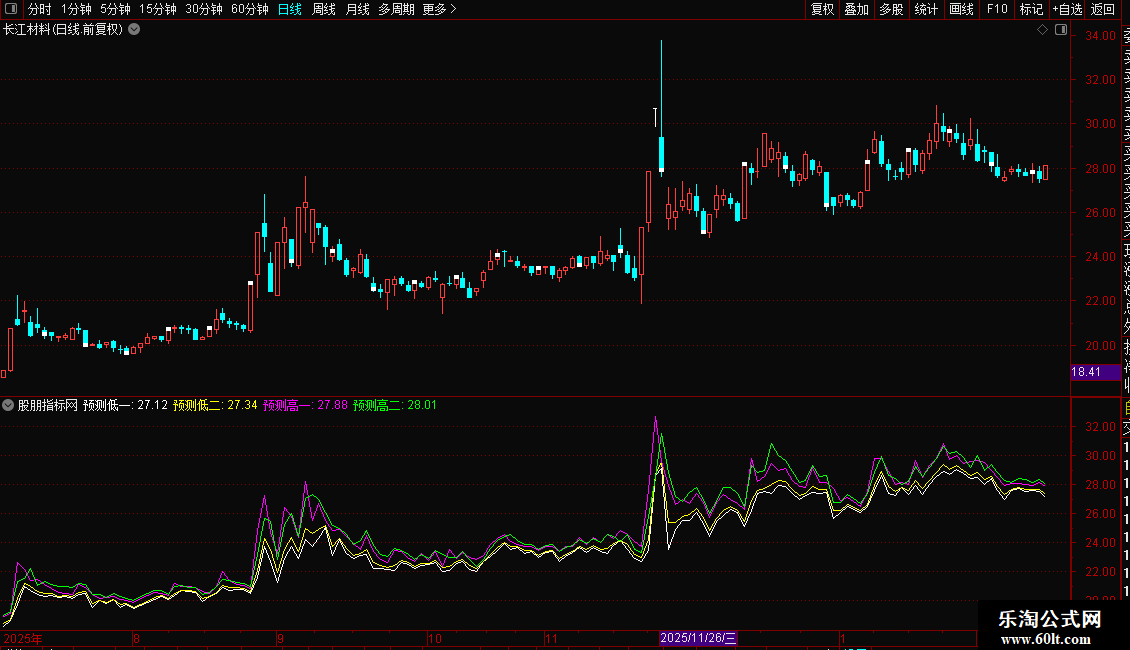Click the month 9 label on time axis
Viewport: 1130px width, 650px height.
tap(280, 638)
